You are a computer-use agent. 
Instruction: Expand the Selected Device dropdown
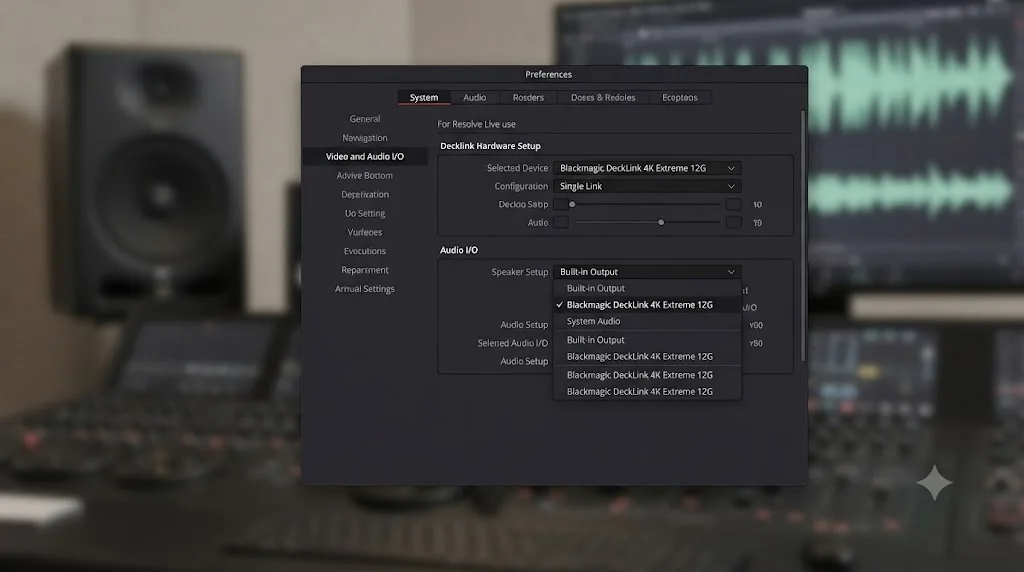coord(647,168)
